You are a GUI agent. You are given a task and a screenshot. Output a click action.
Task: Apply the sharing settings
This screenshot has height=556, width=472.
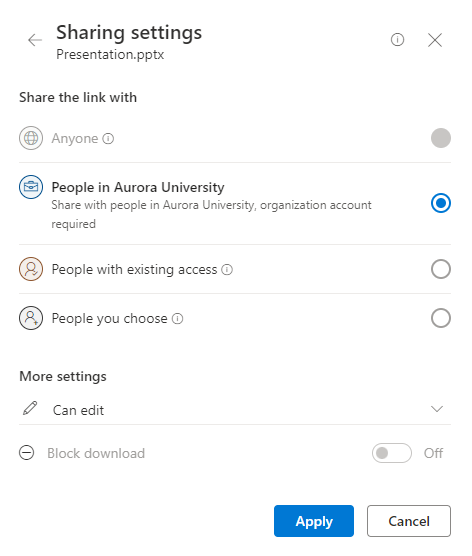pyautogui.click(x=314, y=521)
